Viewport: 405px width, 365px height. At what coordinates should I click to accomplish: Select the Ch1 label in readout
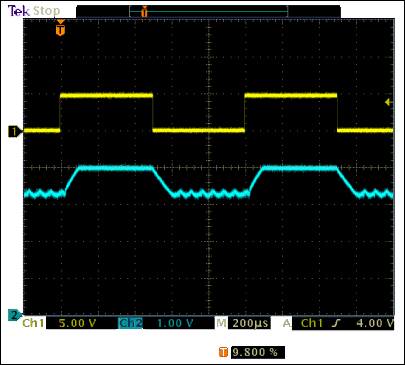(33, 323)
